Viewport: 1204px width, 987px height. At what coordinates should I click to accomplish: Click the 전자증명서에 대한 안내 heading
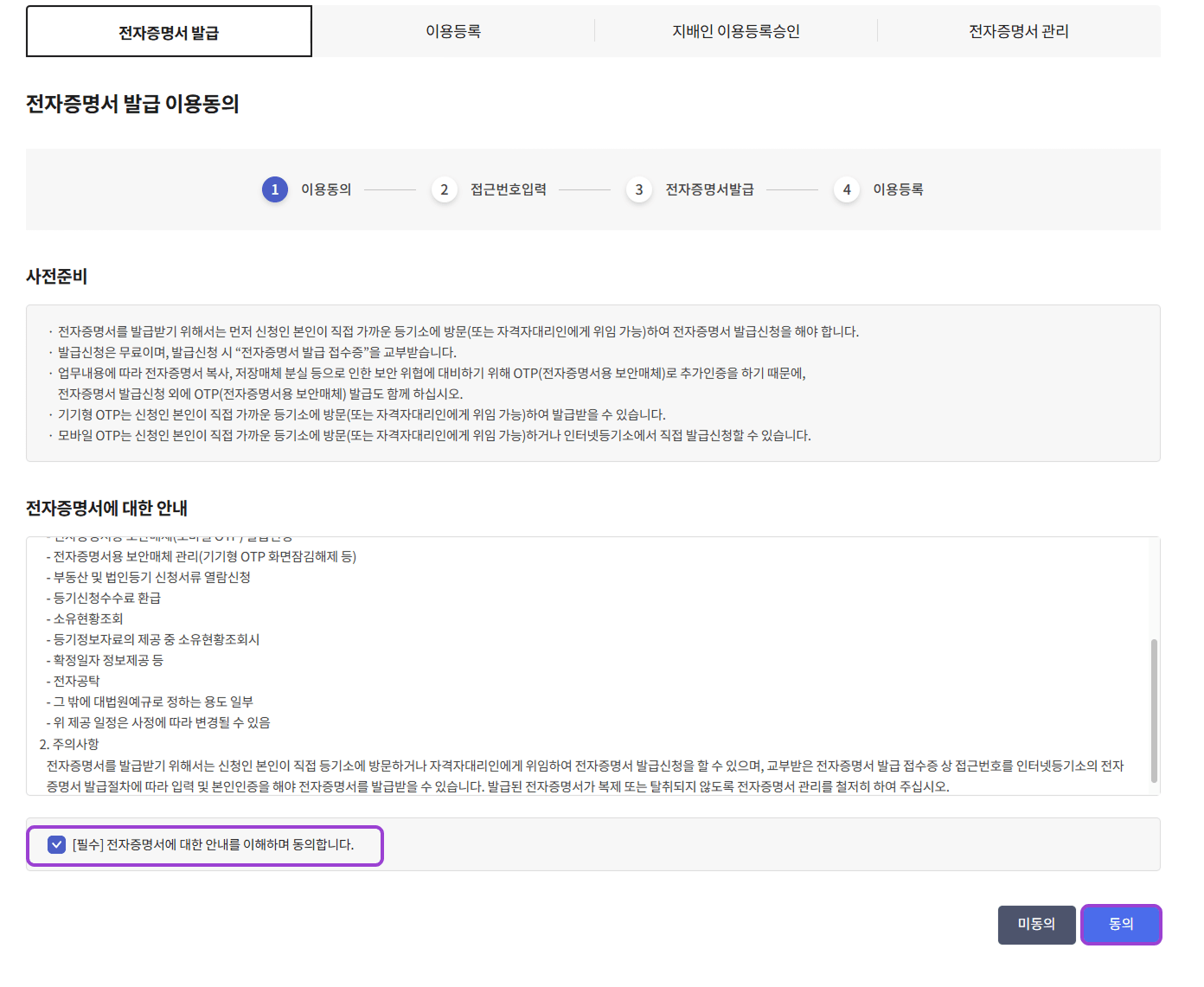pos(106,509)
